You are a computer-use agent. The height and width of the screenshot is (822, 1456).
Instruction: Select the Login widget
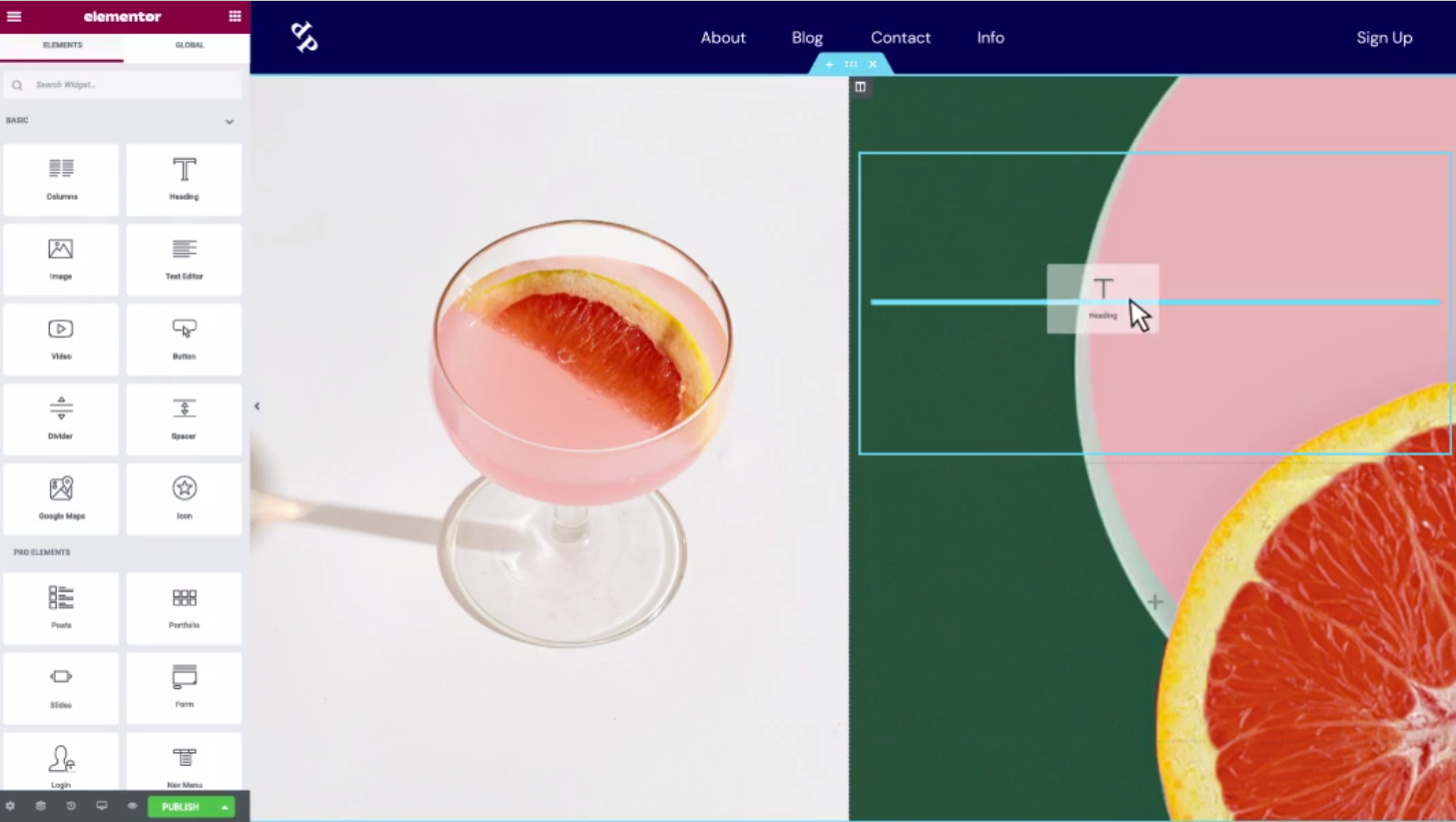click(61, 762)
